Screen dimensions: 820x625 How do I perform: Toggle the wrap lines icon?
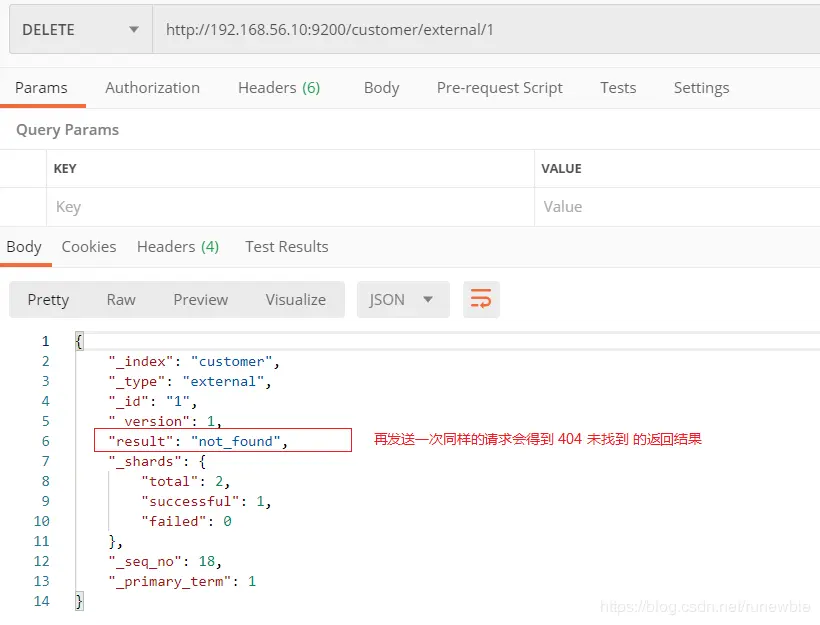[481, 300]
